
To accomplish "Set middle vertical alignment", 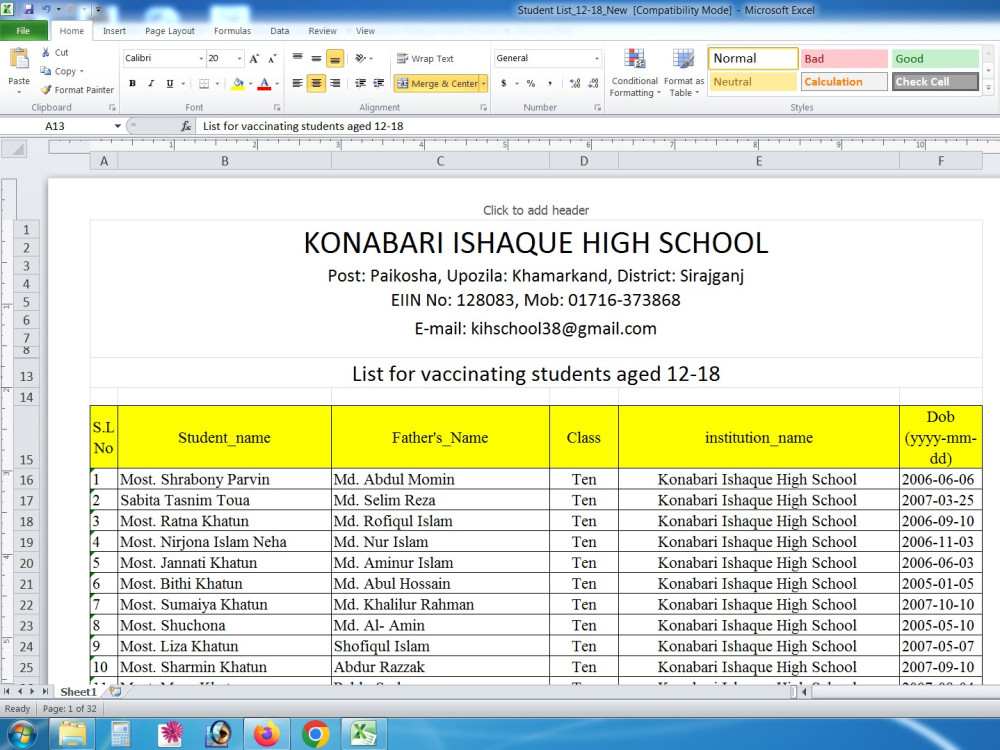I will [316, 58].
